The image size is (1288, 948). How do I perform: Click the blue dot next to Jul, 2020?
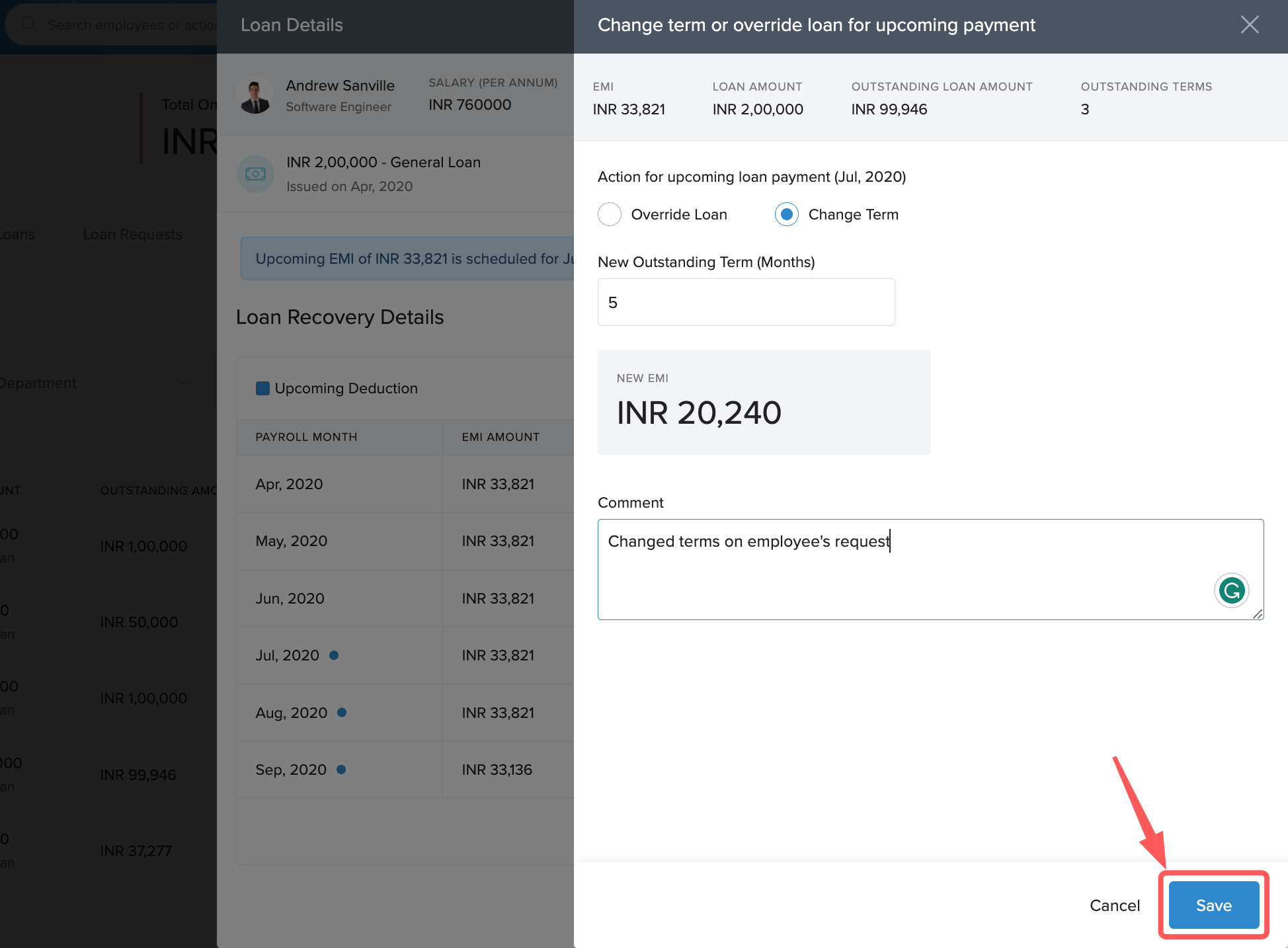click(x=334, y=655)
